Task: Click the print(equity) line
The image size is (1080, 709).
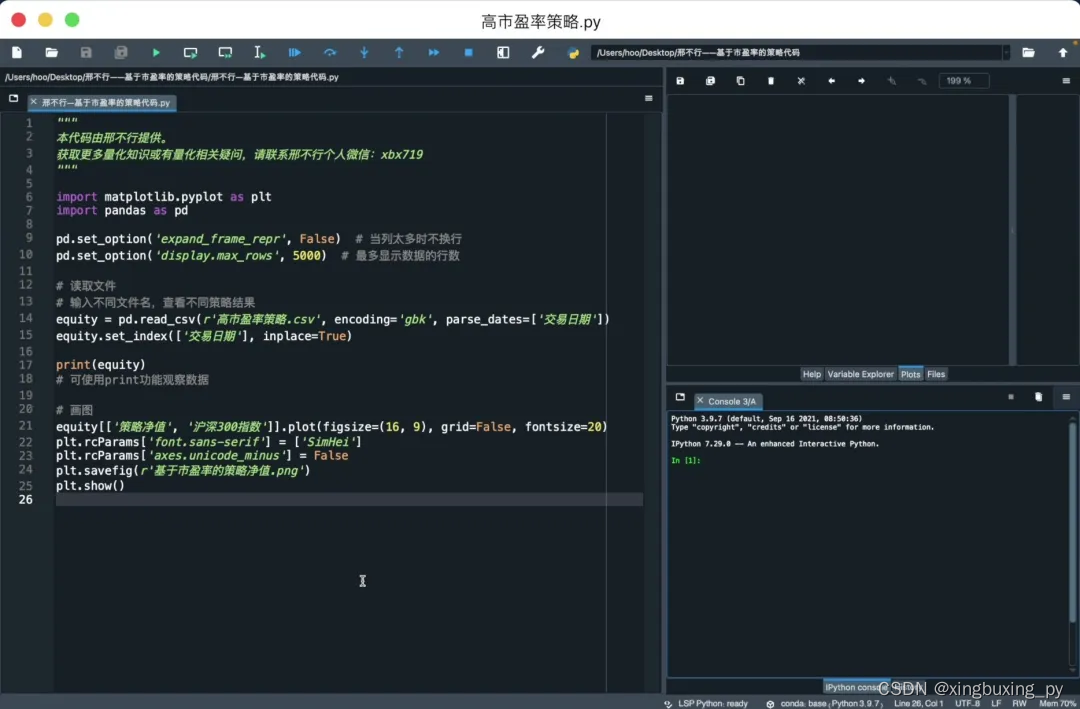Action: (x=101, y=364)
